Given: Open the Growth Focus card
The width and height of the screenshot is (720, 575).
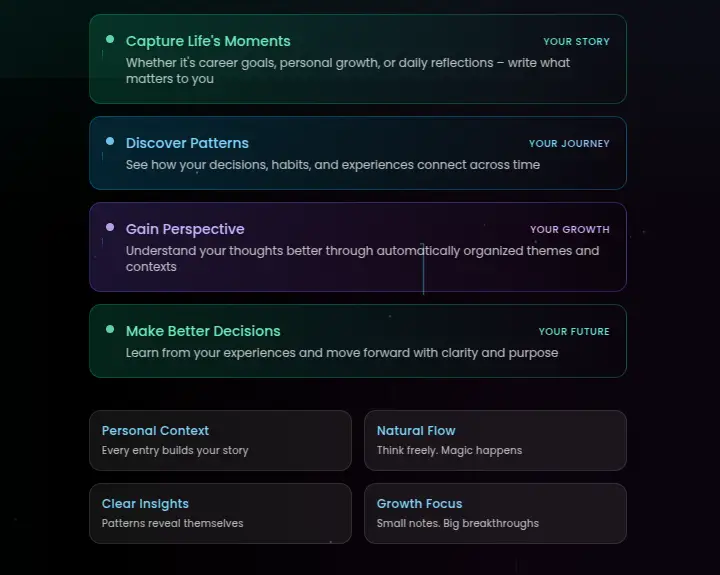Looking at the screenshot, I should pyautogui.click(x=495, y=513).
